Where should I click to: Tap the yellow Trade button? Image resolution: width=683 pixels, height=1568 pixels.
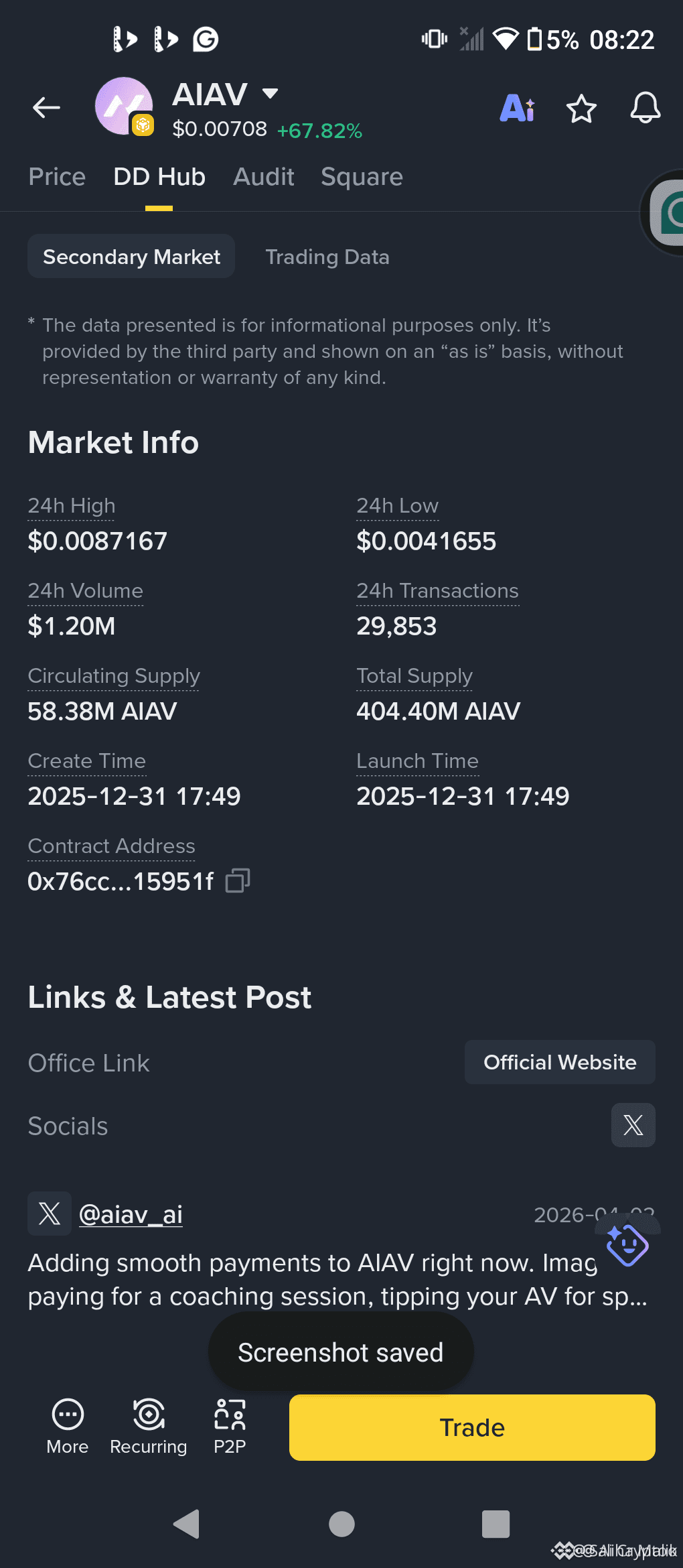[x=472, y=1427]
